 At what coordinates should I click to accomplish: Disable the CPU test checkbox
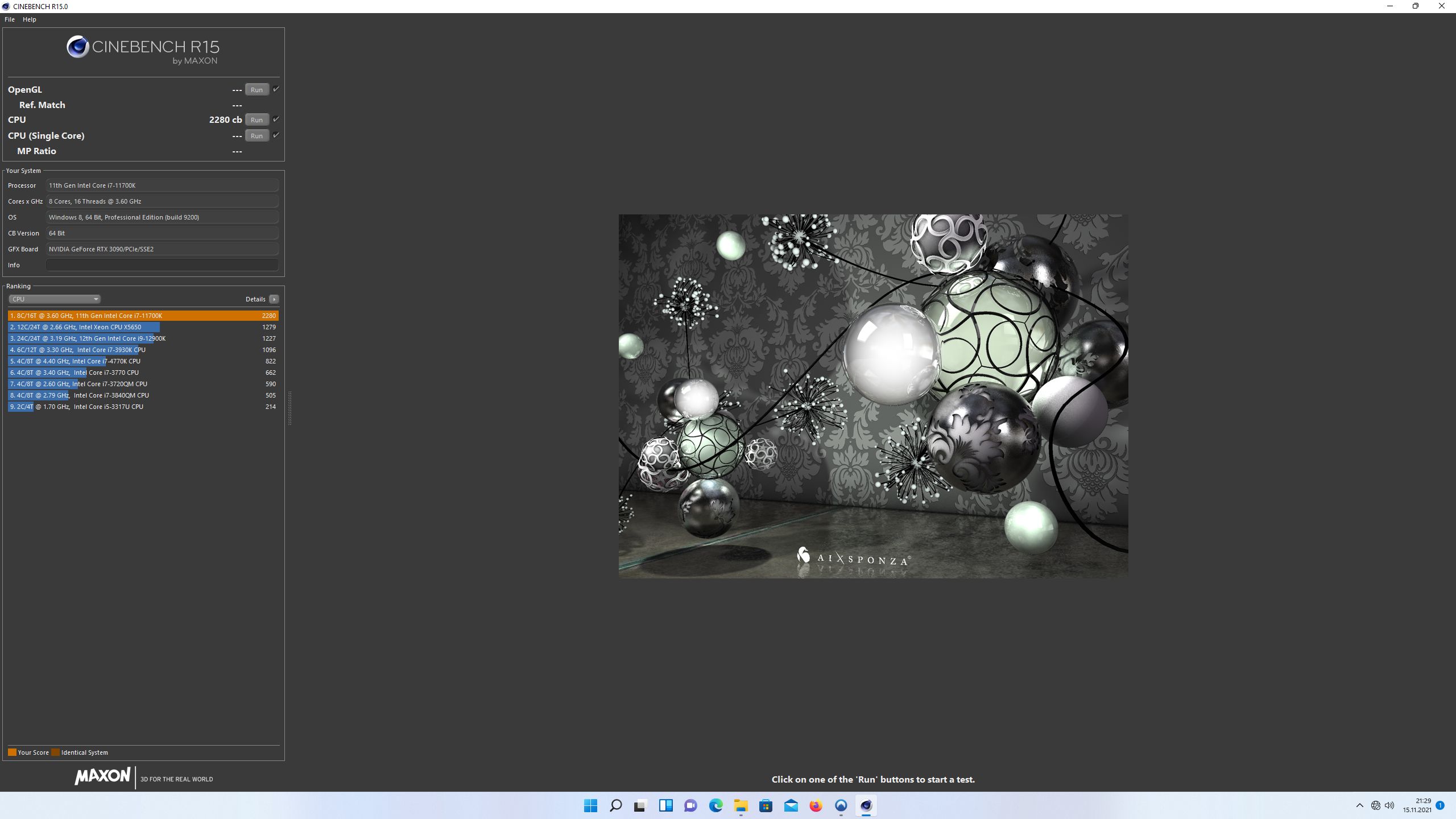(x=276, y=119)
